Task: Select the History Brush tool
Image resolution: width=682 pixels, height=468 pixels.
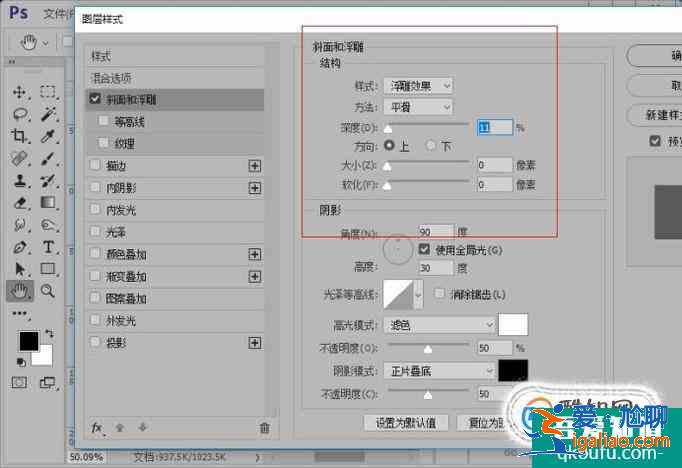Action: pos(48,181)
